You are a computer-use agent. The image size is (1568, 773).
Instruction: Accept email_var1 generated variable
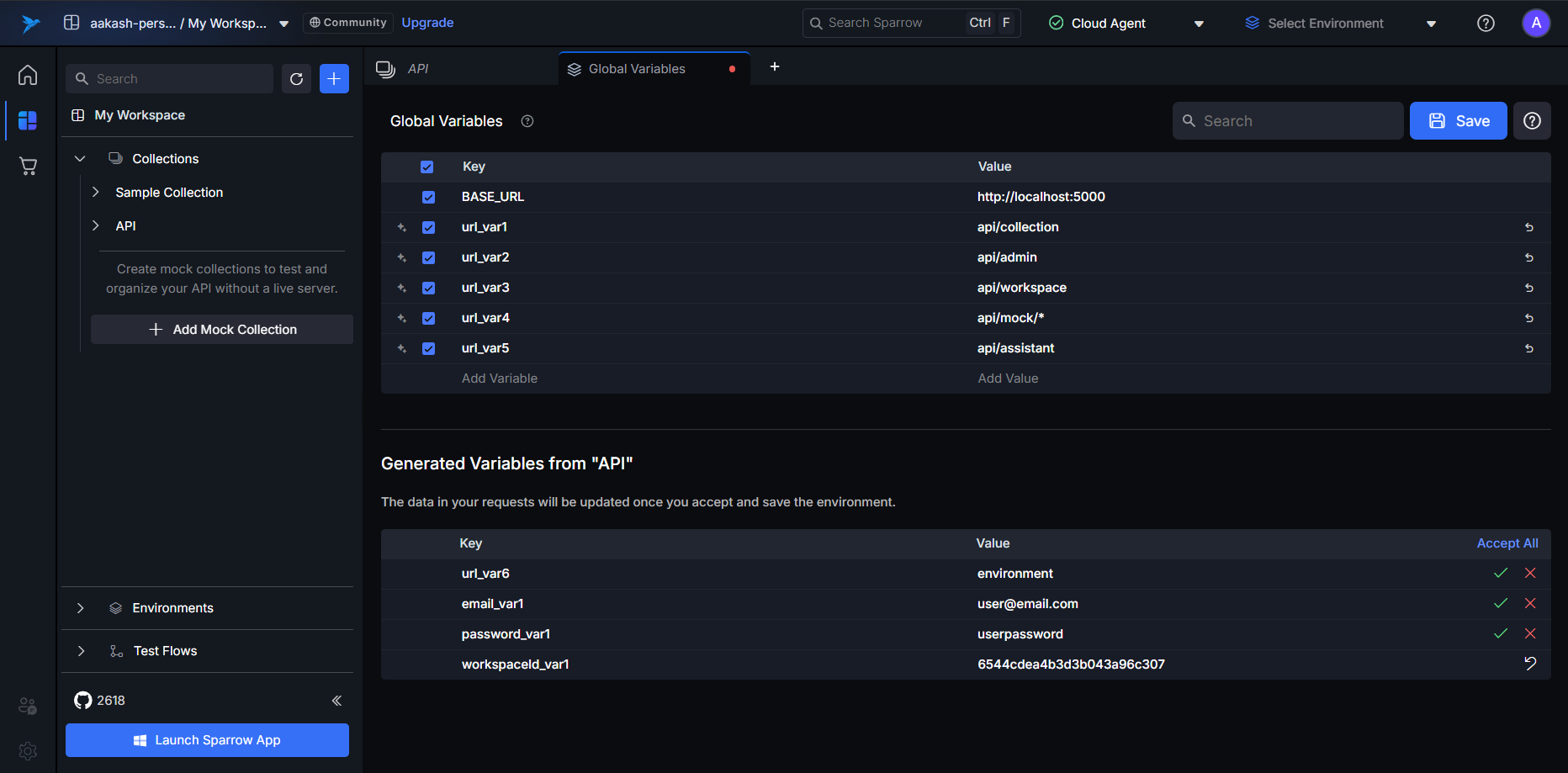[x=1501, y=603]
